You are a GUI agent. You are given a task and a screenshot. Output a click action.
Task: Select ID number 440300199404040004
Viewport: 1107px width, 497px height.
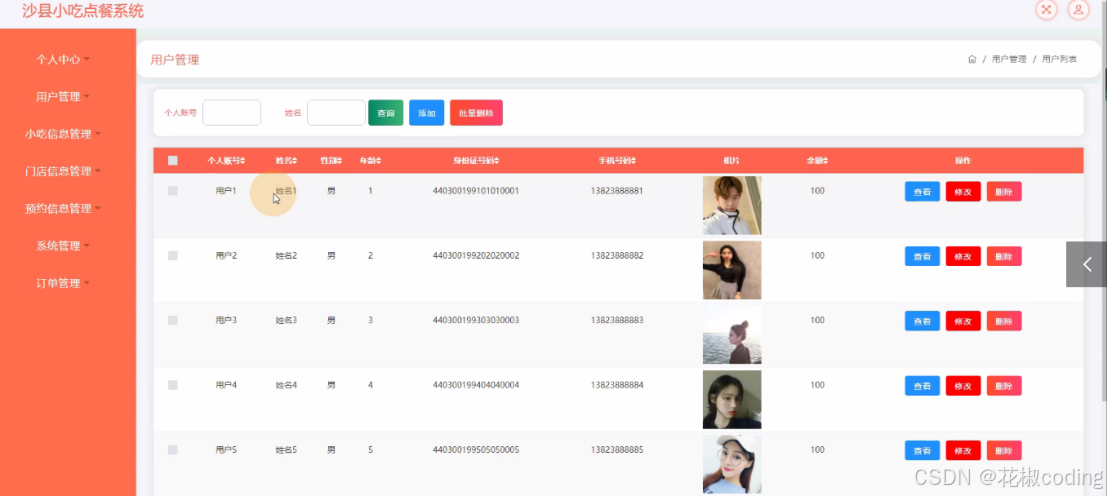[476, 385]
